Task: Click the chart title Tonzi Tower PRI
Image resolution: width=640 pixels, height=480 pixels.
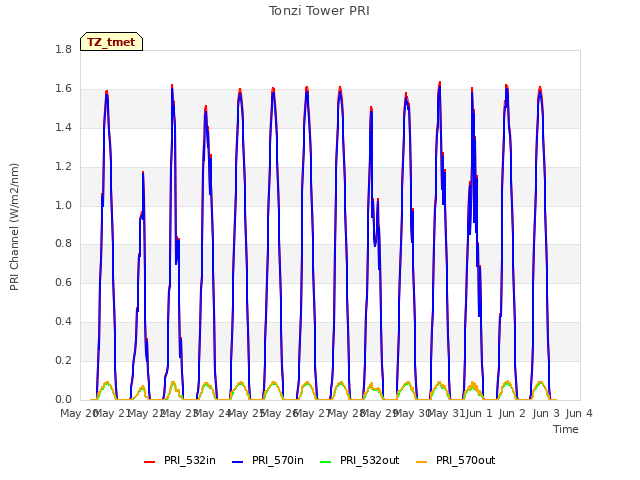Action: click(x=319, y=11)
